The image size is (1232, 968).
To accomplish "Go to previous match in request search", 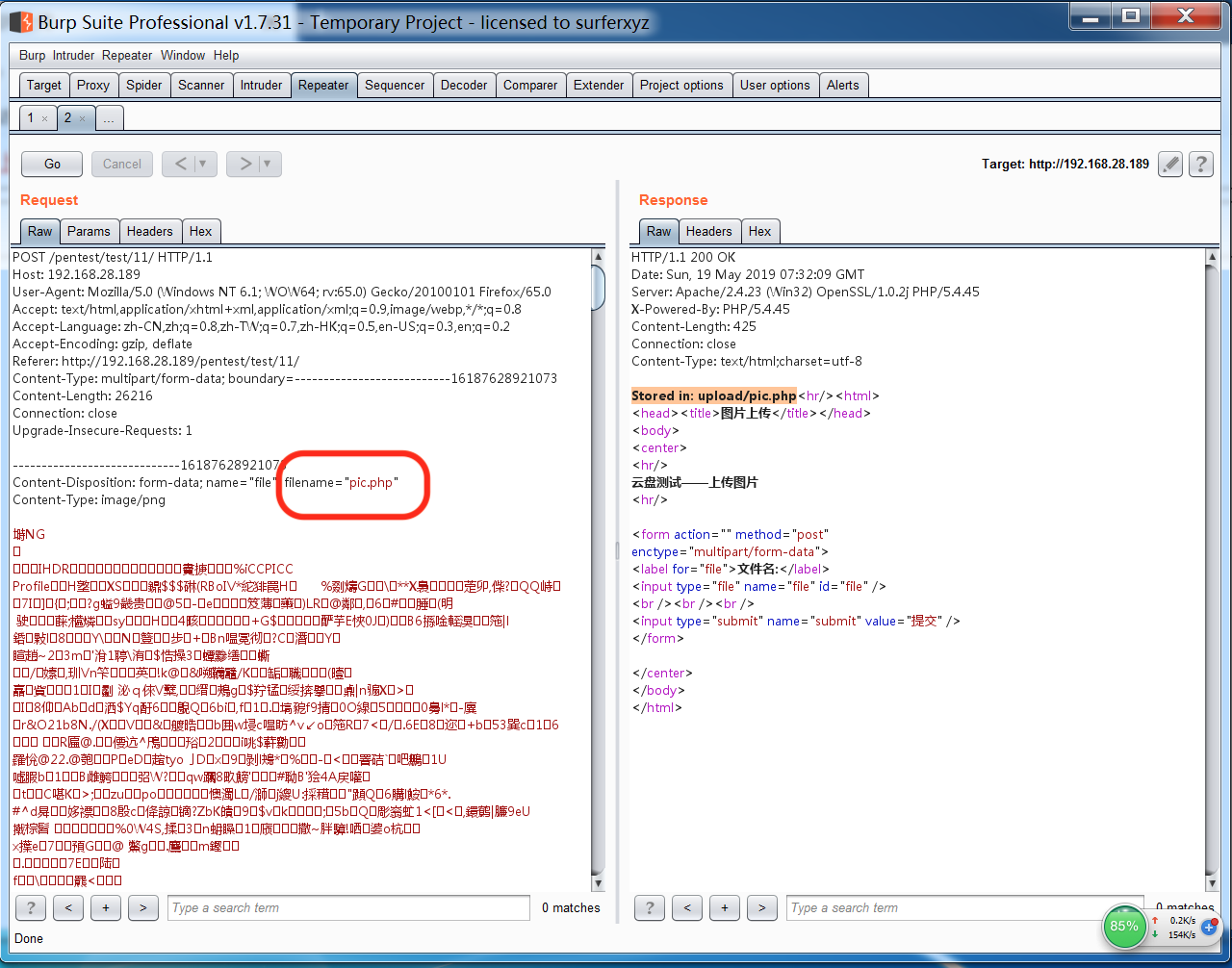I will pos(68,907).
